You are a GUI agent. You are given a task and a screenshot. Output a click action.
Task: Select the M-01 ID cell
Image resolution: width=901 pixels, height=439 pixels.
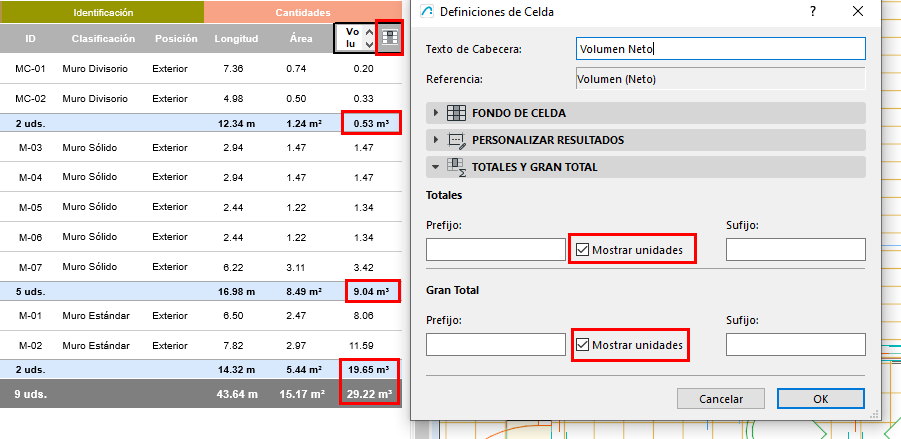click(30, 315)
